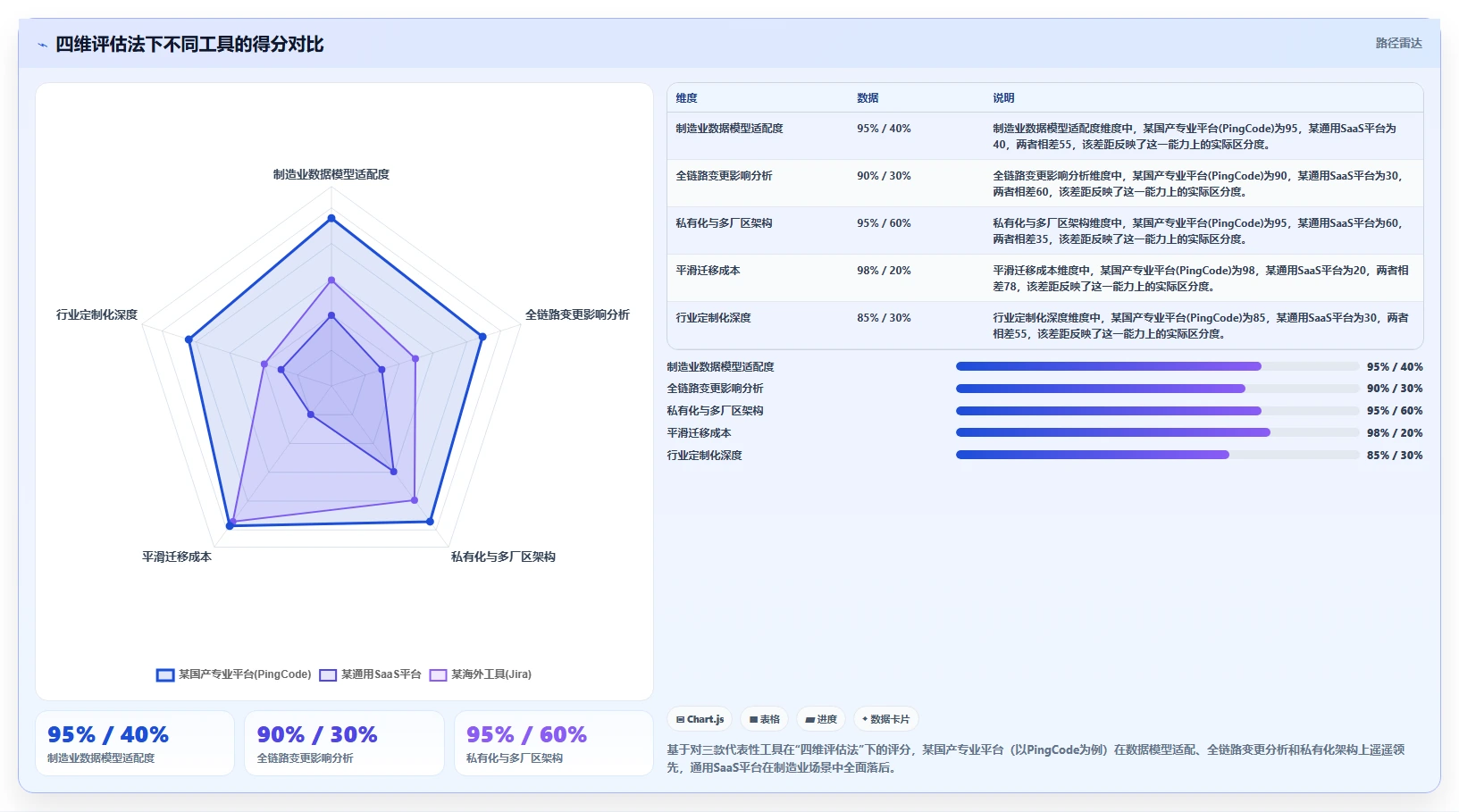This screenshot has height=812, width=1459.
Task: Click the table description mentioning 两者相差35
Action: (x=1199, y=231)
